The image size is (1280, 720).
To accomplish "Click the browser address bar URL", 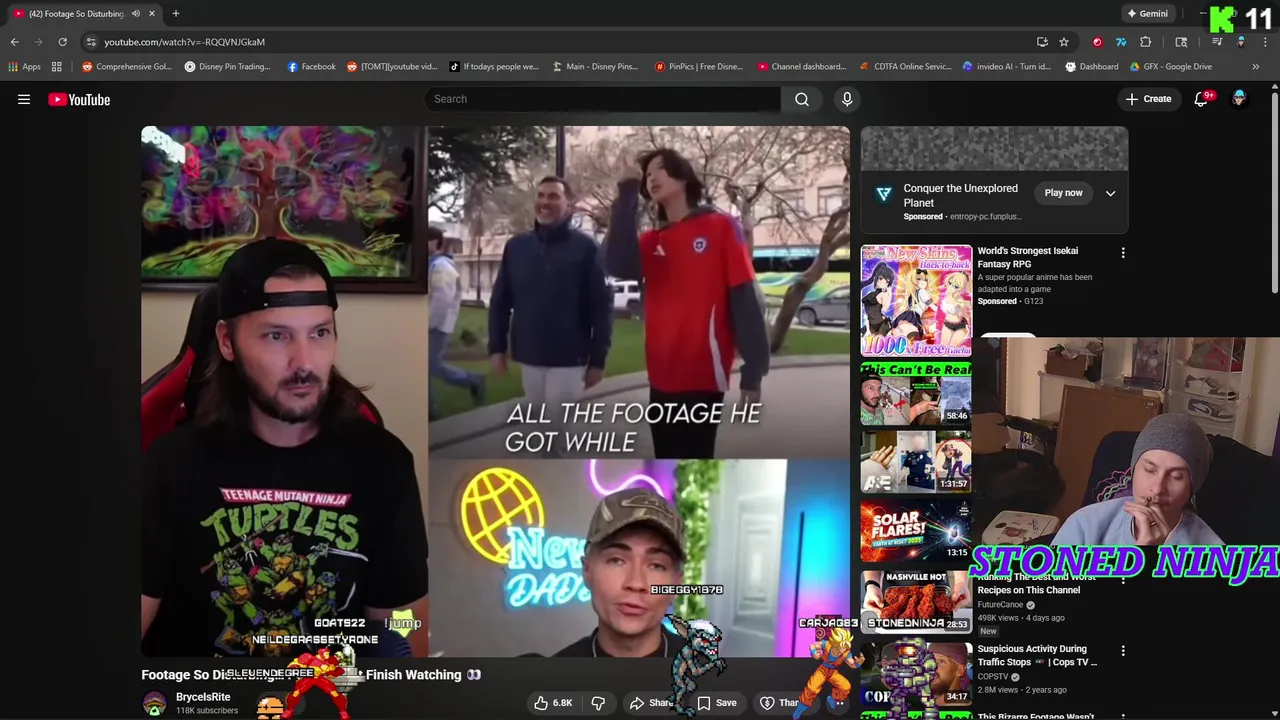I will [184, 42].
